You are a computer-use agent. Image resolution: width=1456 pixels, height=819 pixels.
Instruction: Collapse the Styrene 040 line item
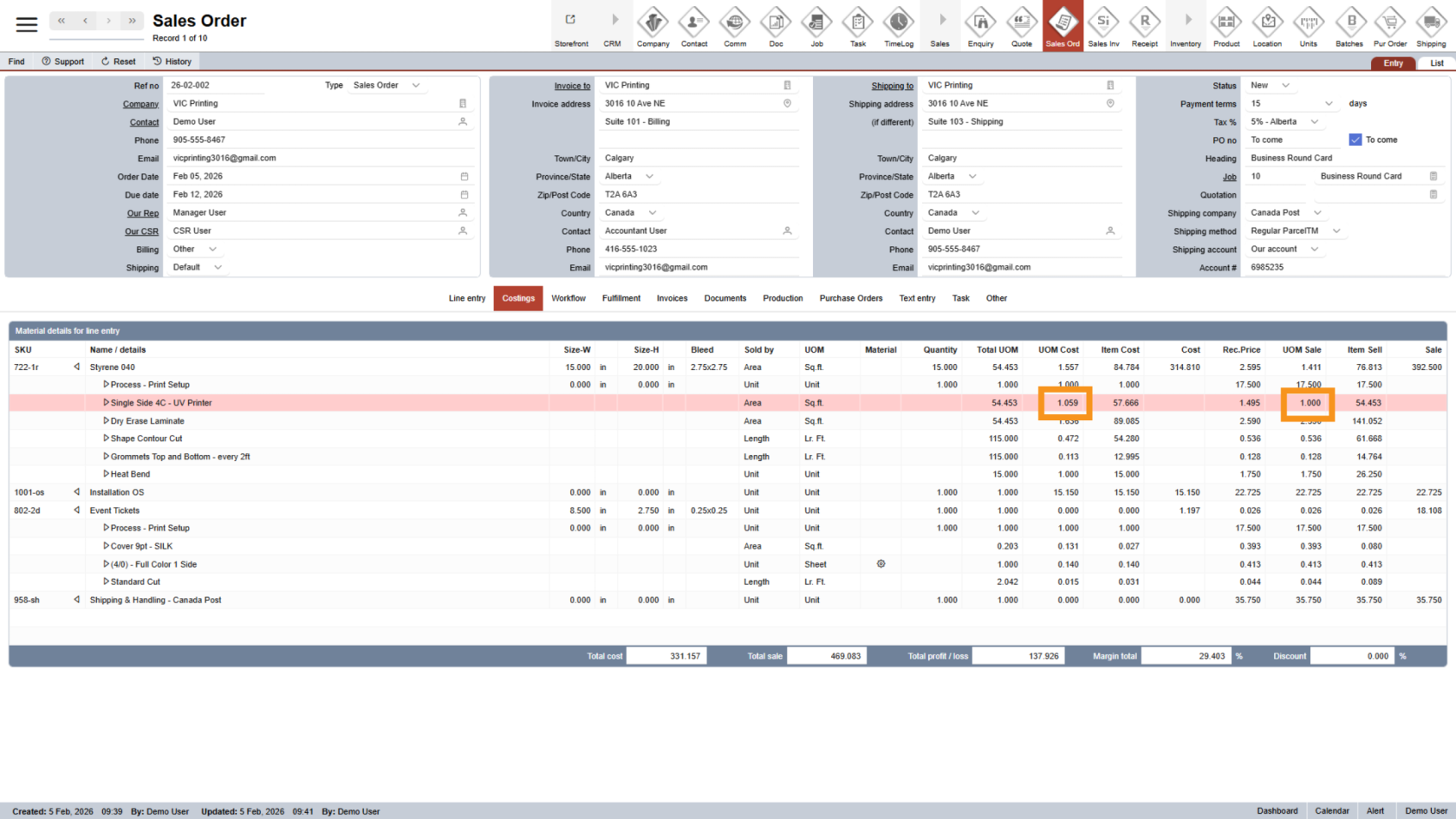coord(77,367)
